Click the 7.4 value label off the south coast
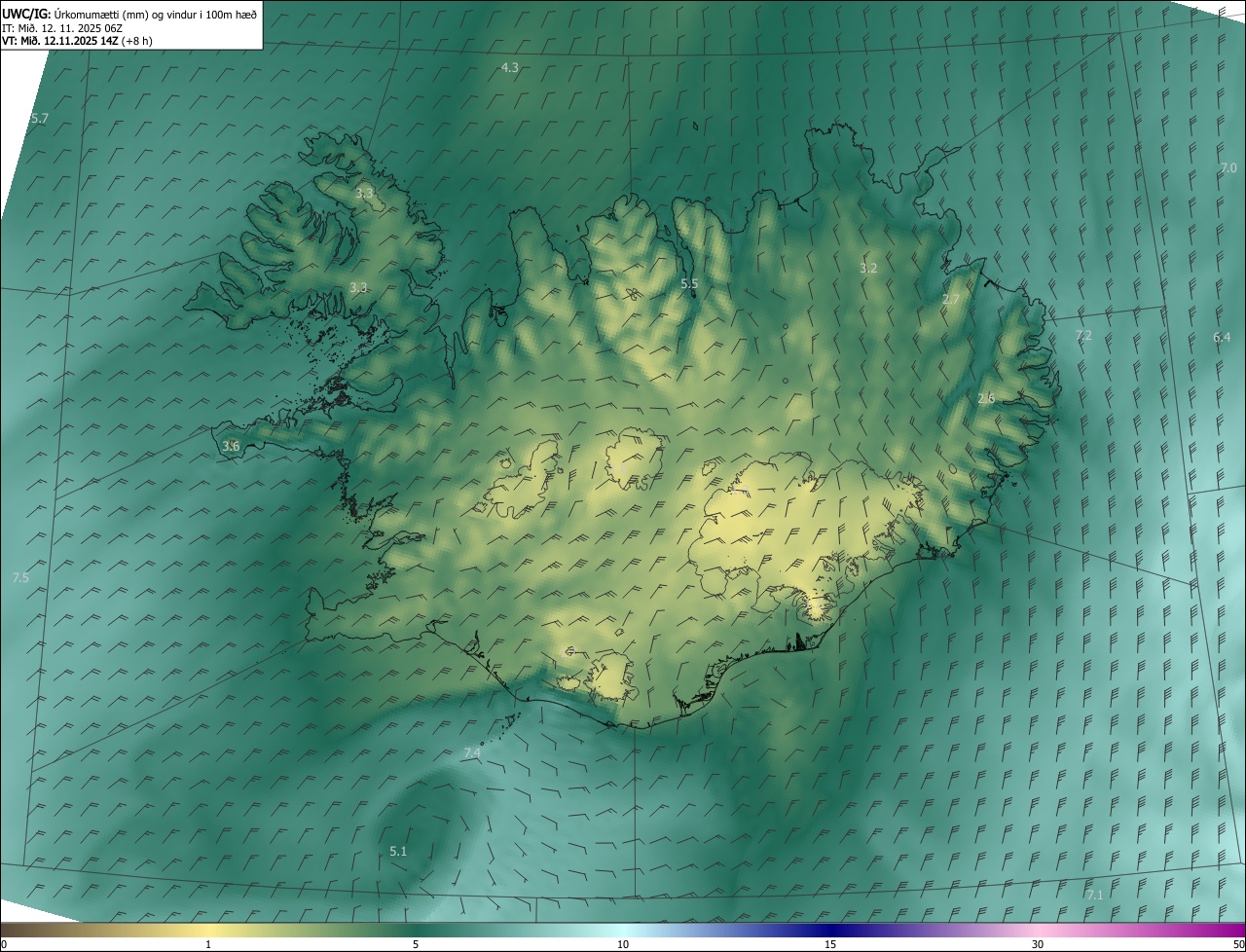1246x952 pixels. tap(472, 752)
